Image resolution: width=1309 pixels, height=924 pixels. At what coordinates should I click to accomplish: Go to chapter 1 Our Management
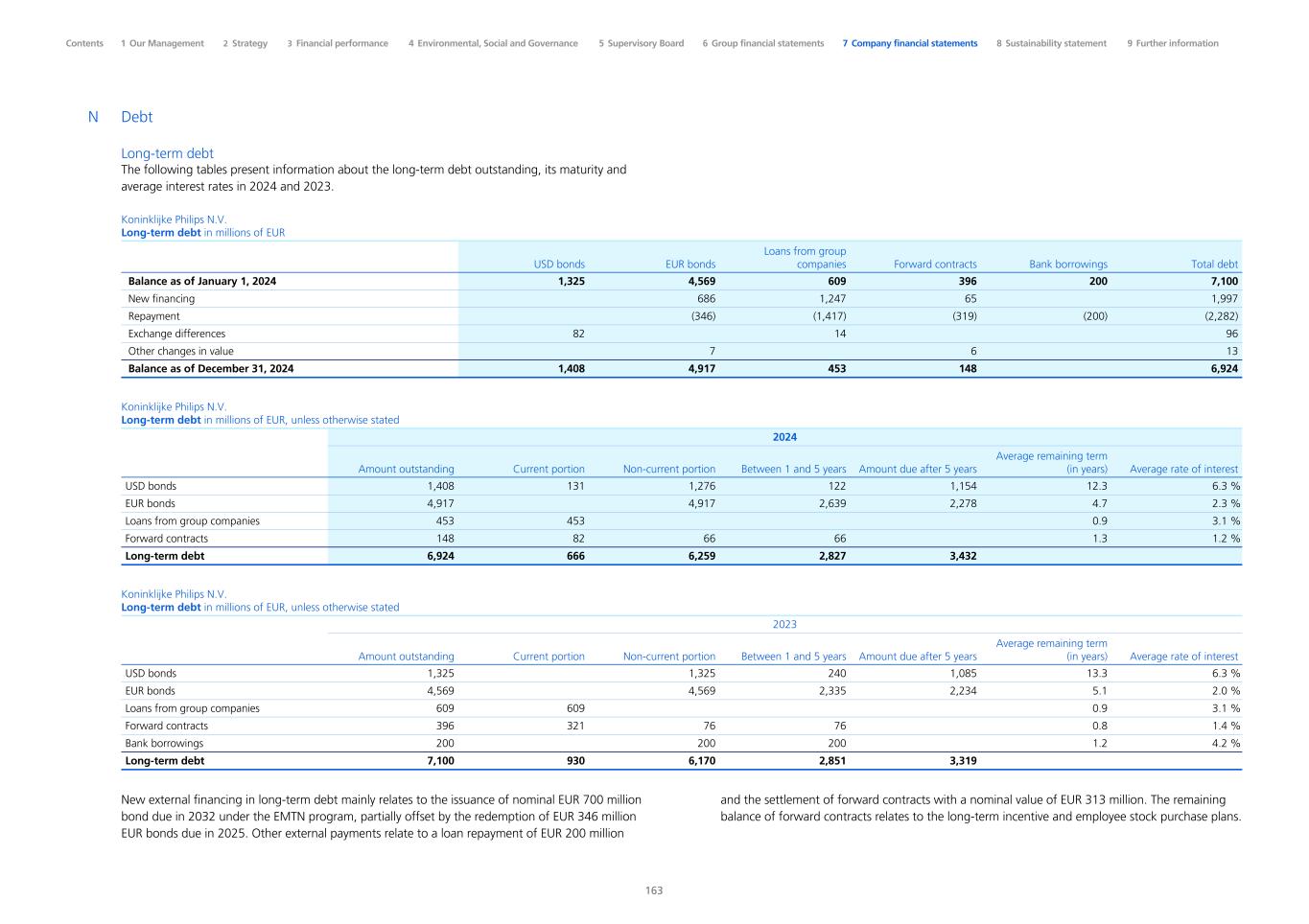point(162,43)
